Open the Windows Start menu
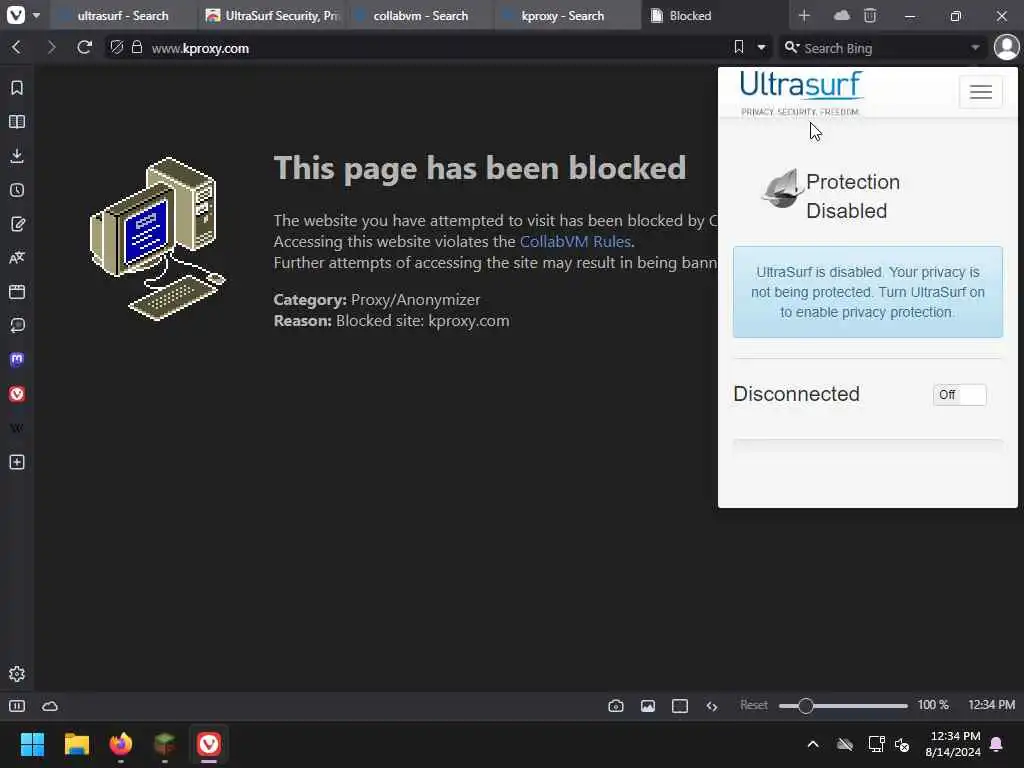The height and width of the screenshot is (768, 1024). (32, 744)
